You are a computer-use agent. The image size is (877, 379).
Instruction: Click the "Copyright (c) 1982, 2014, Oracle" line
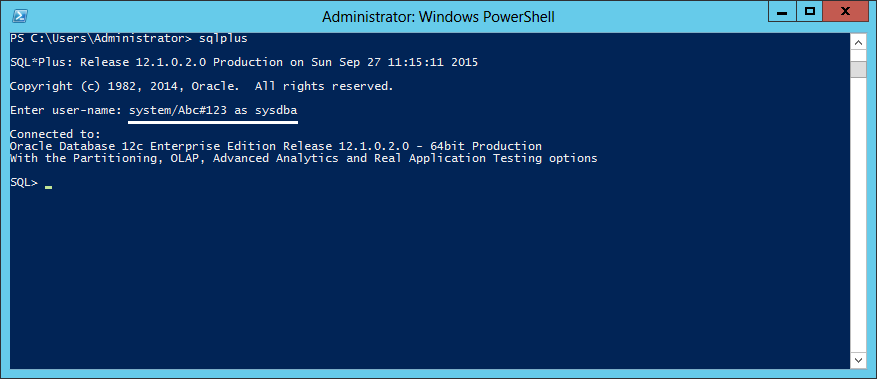[201, 87]
